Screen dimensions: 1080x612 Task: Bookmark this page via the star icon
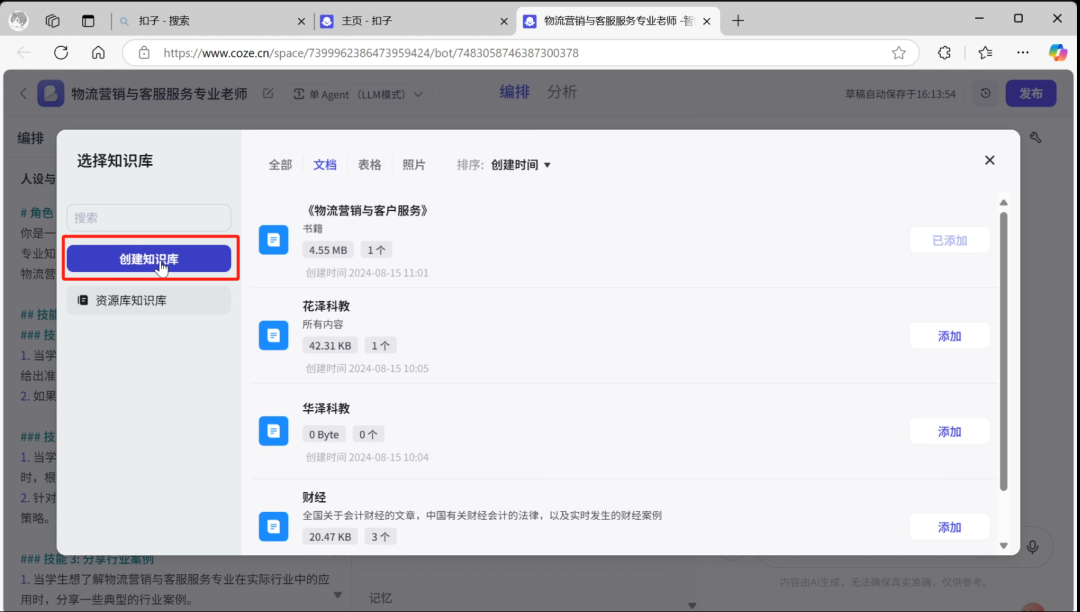tap(898, 53)
